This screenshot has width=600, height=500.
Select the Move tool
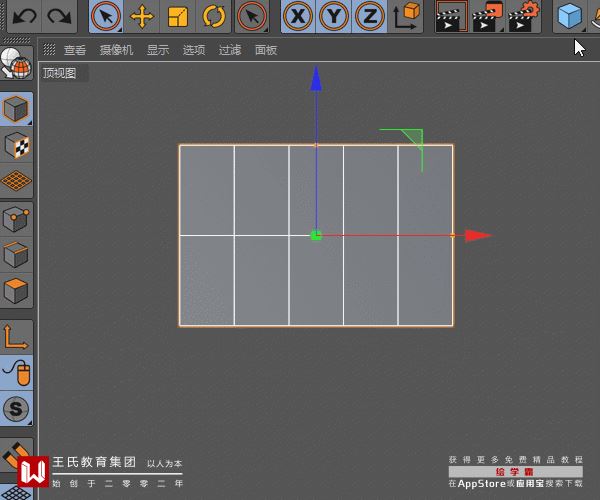coord(142,16)
